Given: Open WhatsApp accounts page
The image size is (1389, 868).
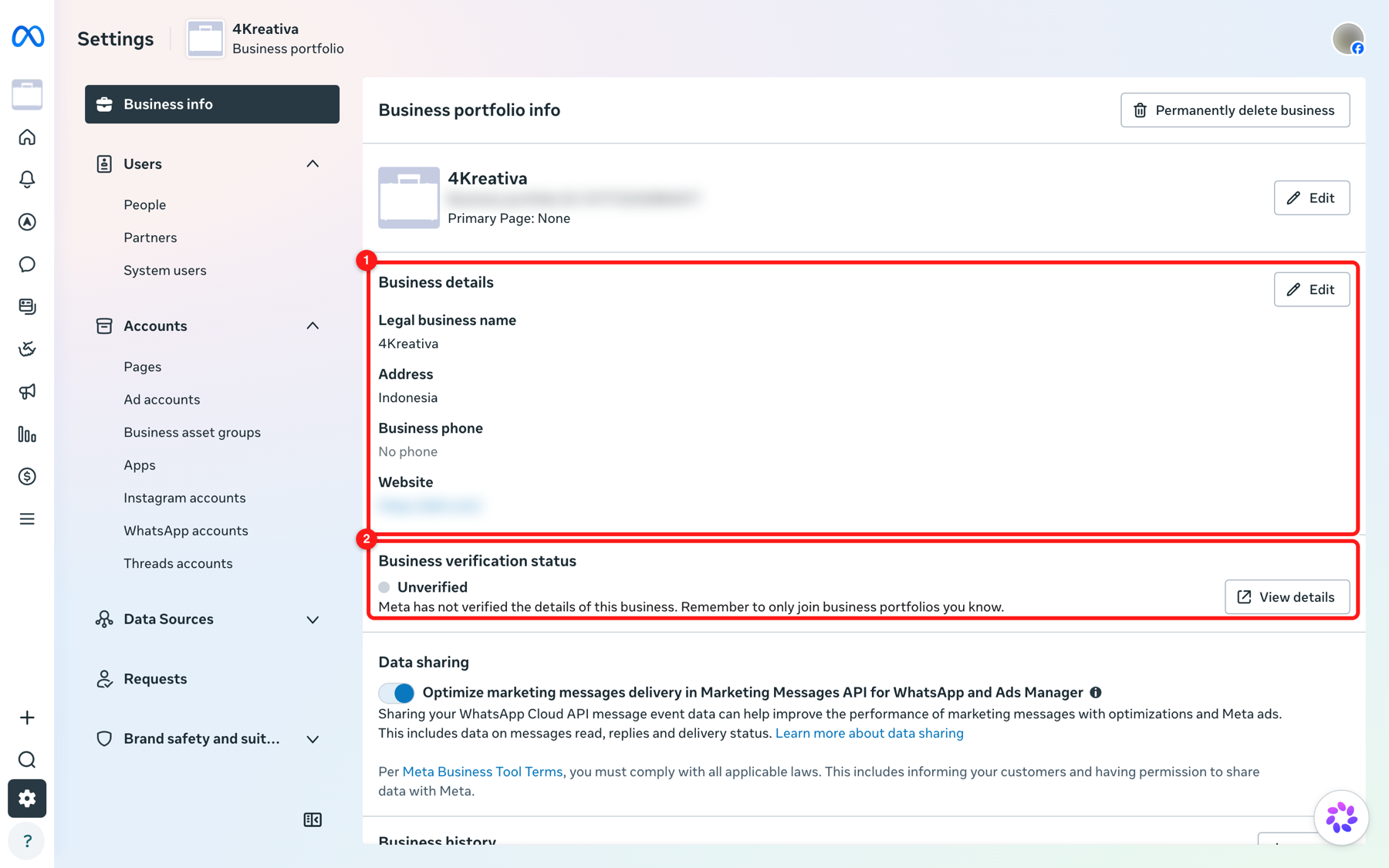Looking at the screenshot, I should pyautogui.click(x=186, y=531).
